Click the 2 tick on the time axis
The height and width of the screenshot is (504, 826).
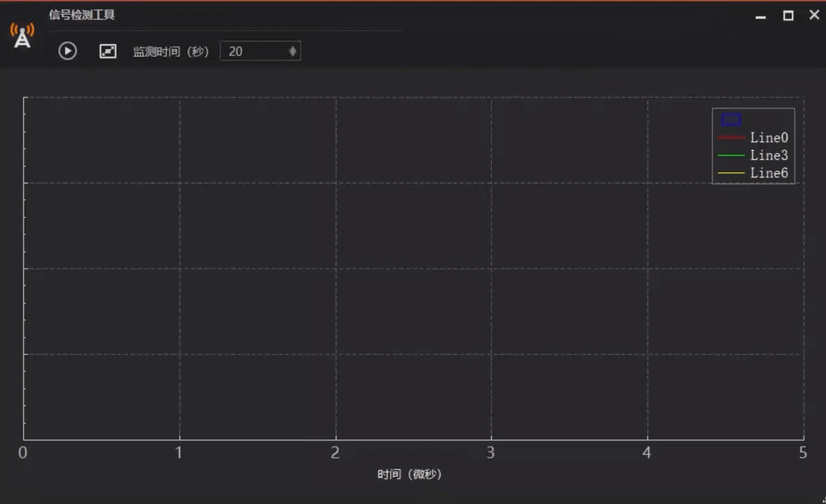tap(335, 453)
